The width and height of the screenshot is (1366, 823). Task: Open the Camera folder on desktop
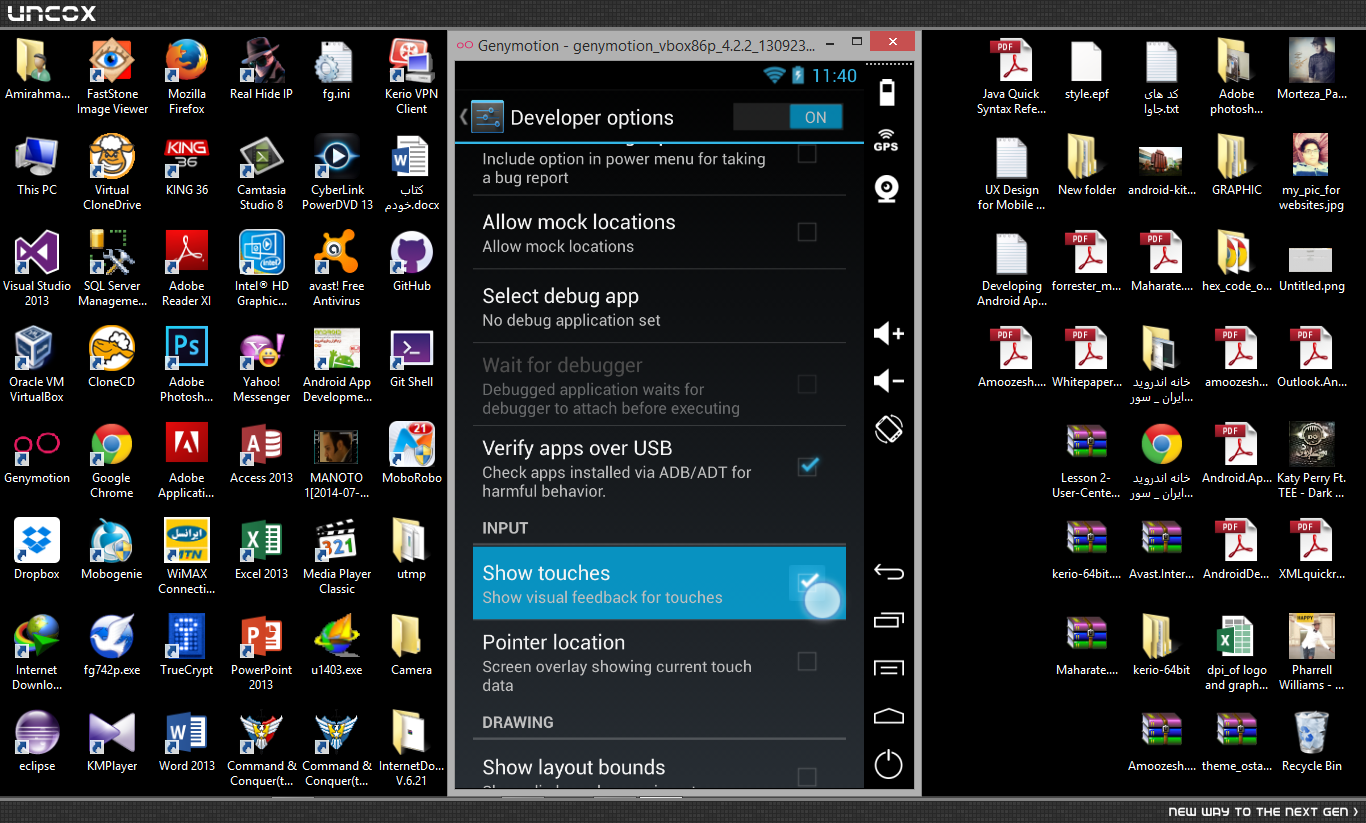click(411, 638)
